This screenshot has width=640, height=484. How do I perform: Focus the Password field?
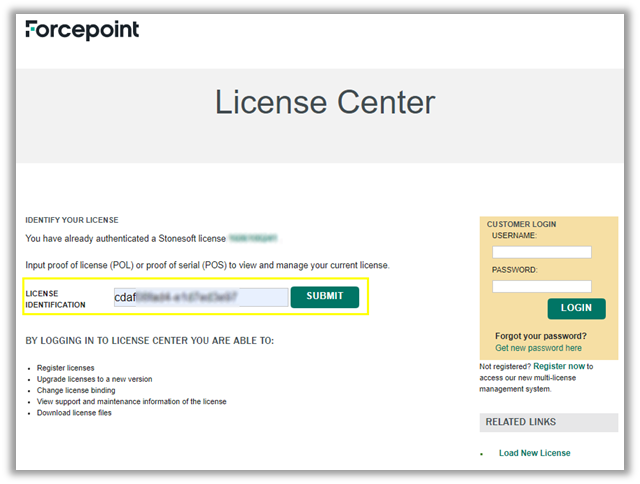542,286
